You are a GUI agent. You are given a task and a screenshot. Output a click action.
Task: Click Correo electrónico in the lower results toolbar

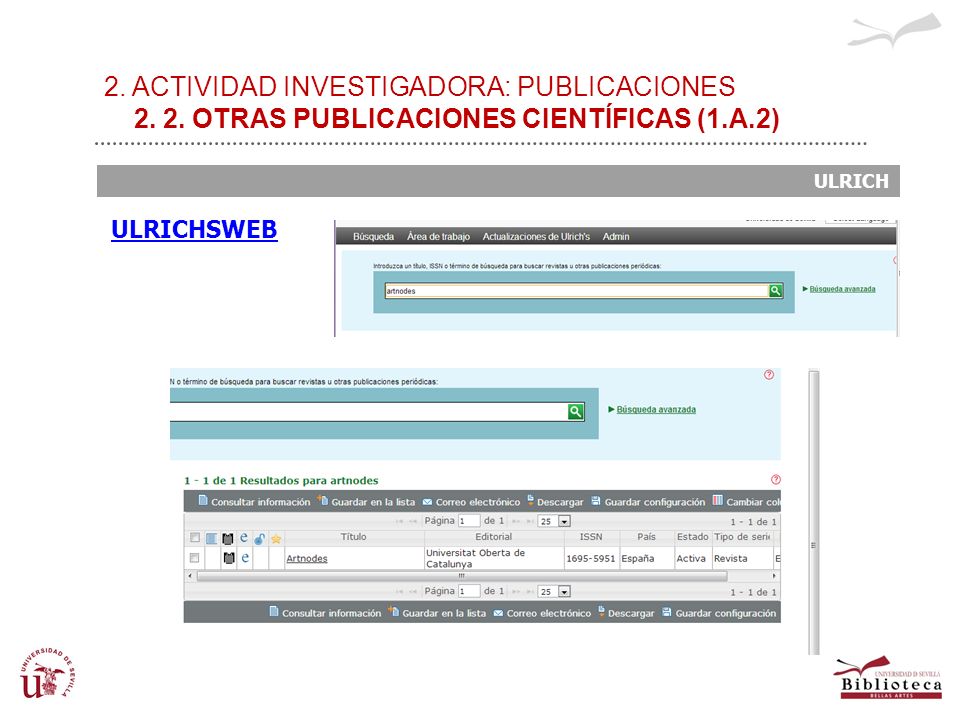click(542, 612)
